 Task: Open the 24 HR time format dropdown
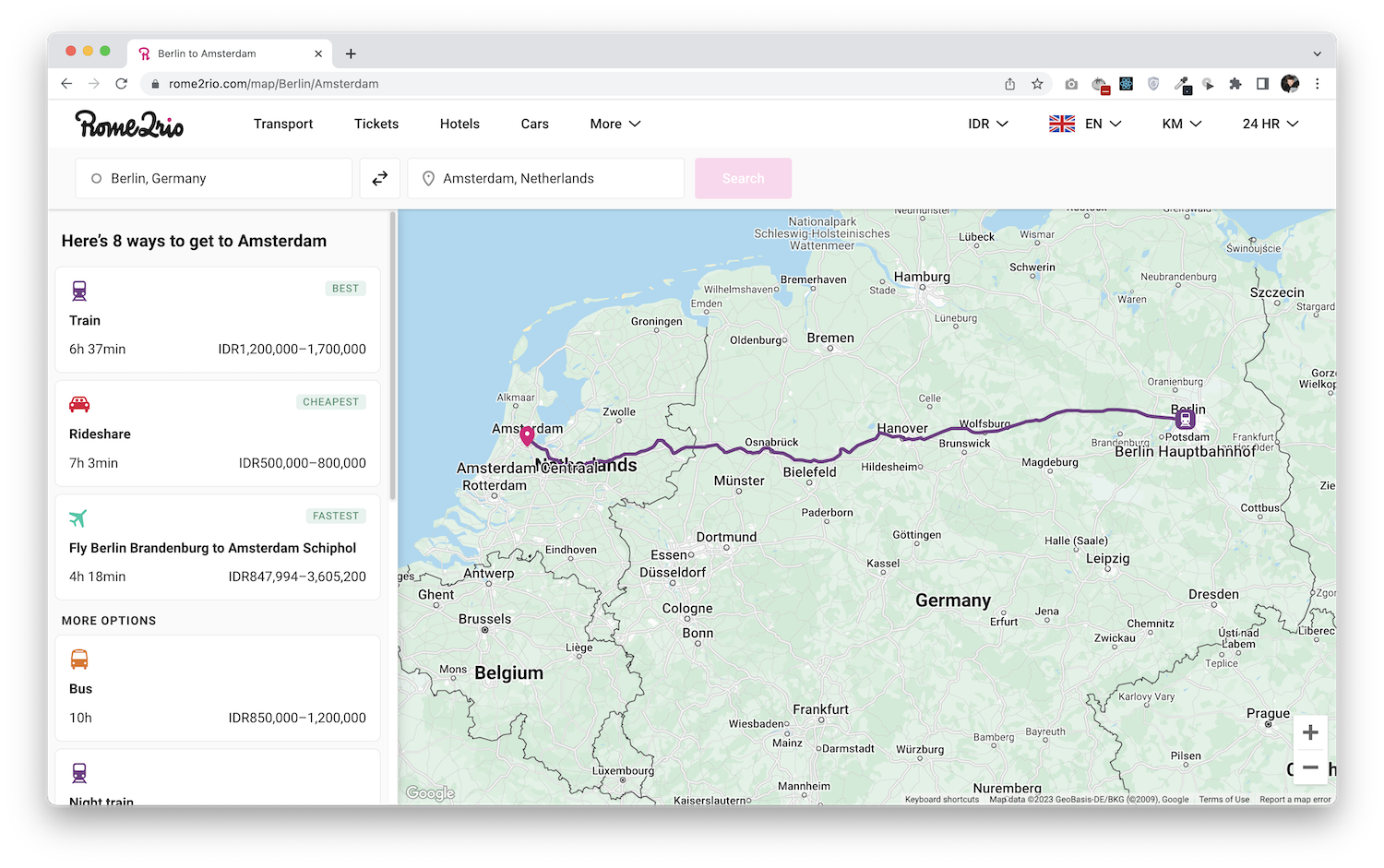(x=1271, y=124)
